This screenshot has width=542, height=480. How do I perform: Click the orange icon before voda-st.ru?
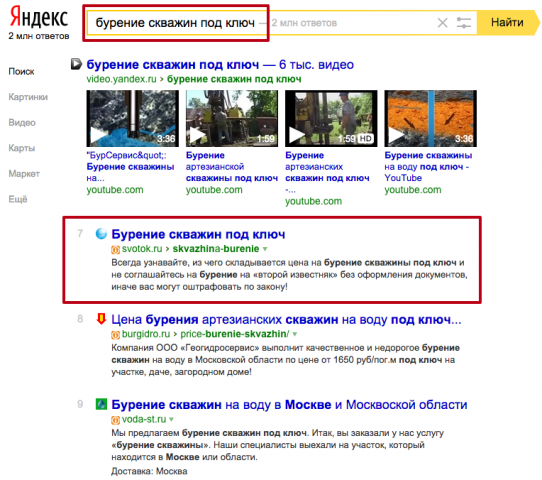tap(115, 420)
